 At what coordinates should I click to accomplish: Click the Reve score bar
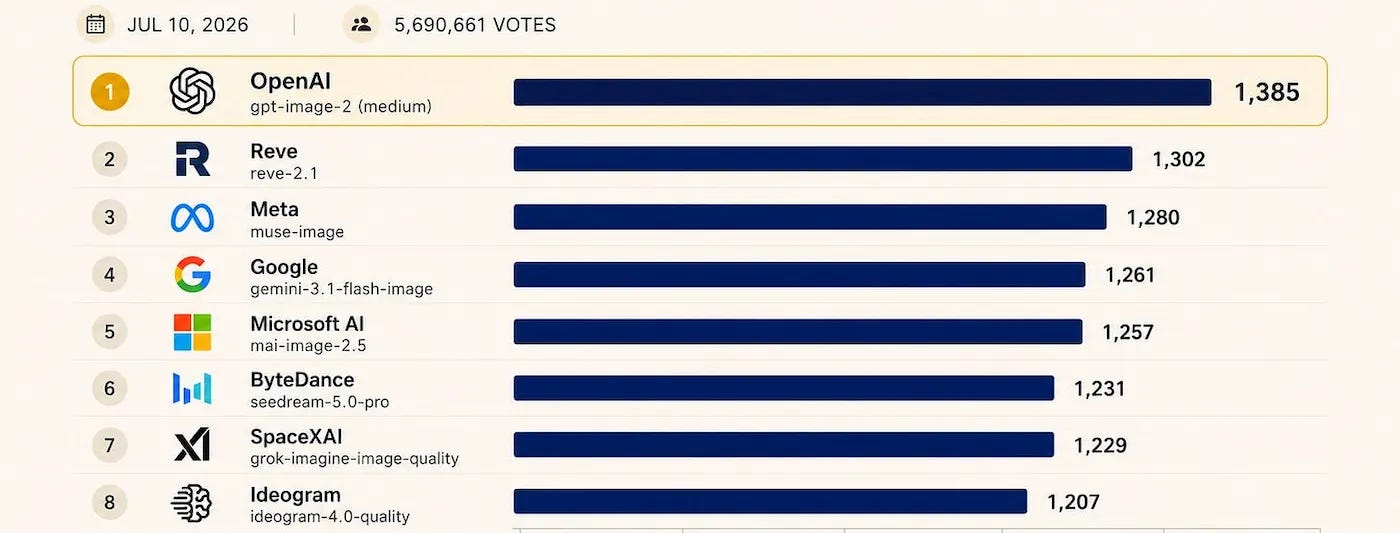[823, 159]
